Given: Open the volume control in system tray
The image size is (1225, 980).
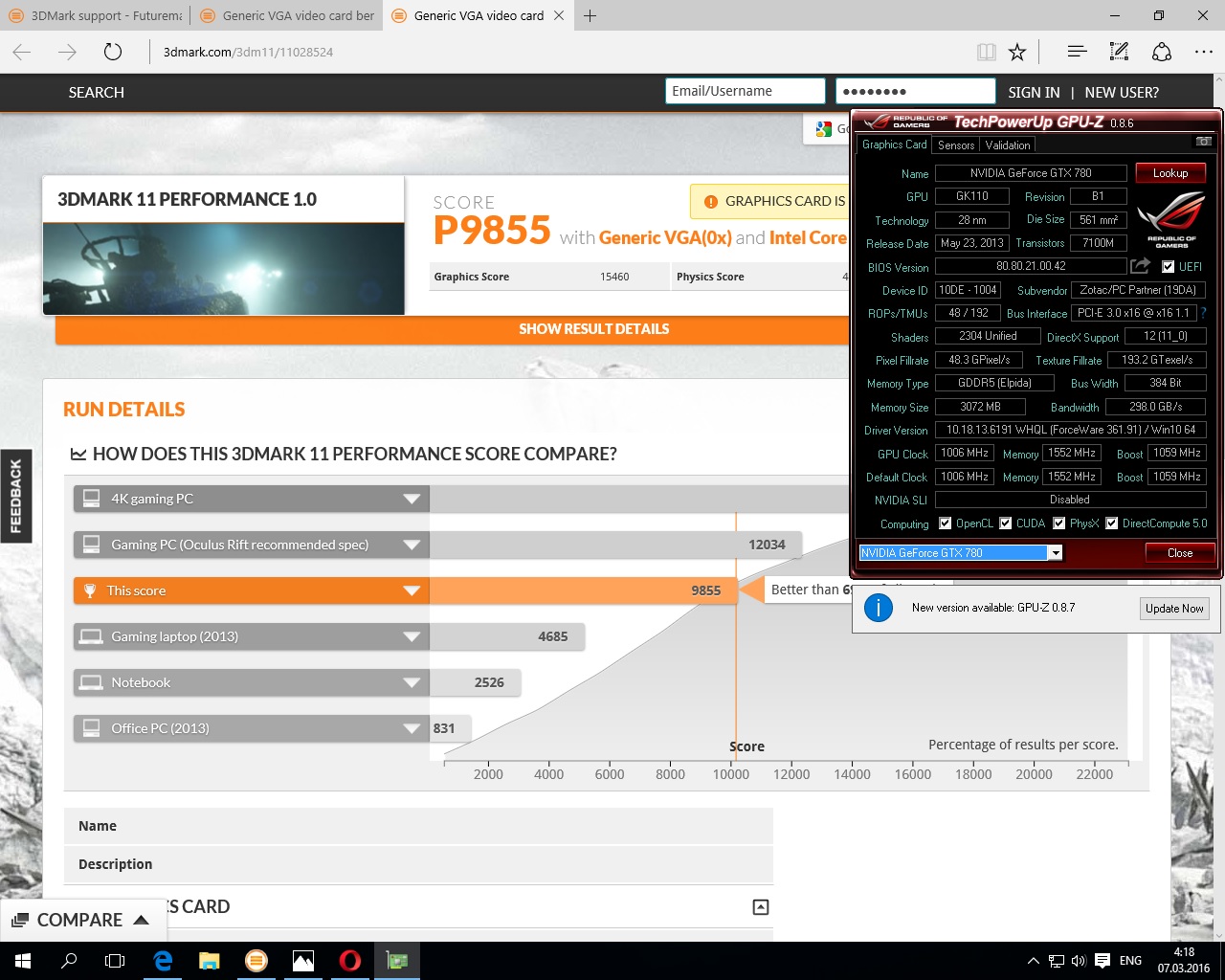Looking at the screenshot, I should [x=1079, y=961].
